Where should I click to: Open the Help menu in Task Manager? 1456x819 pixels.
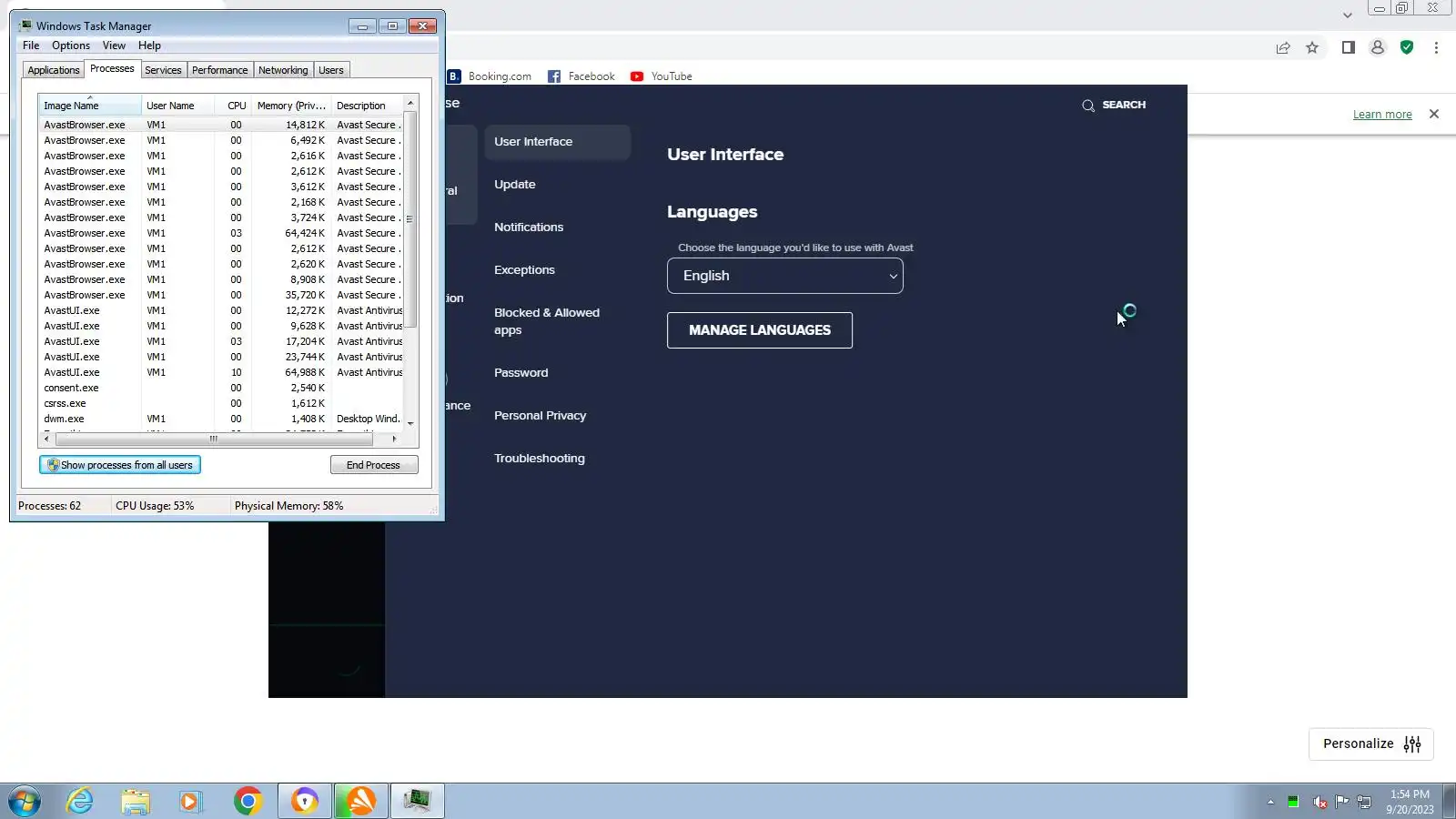tap(149, 45)
